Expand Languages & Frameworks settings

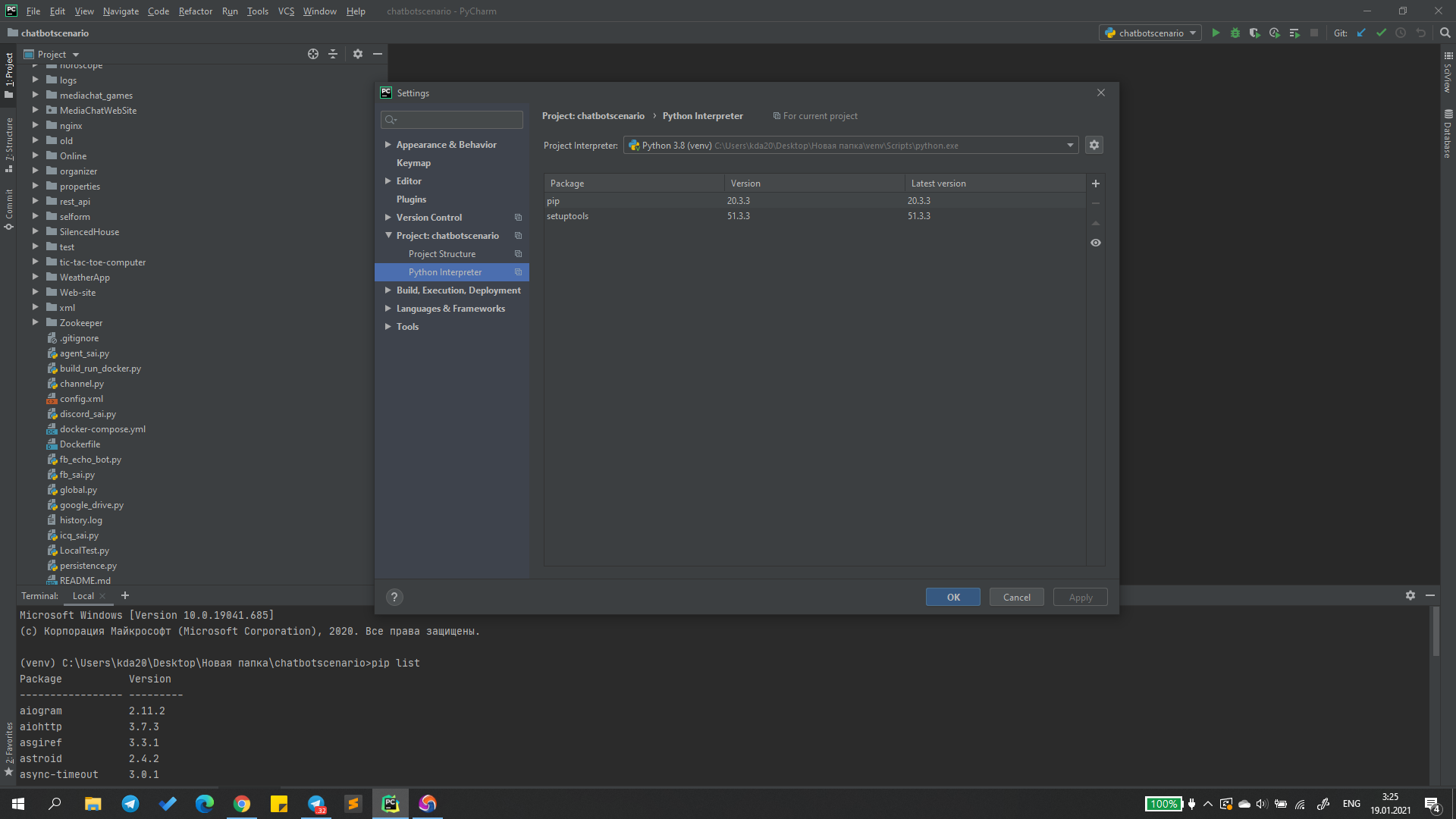pyautogui.click(x=388, y=308)
